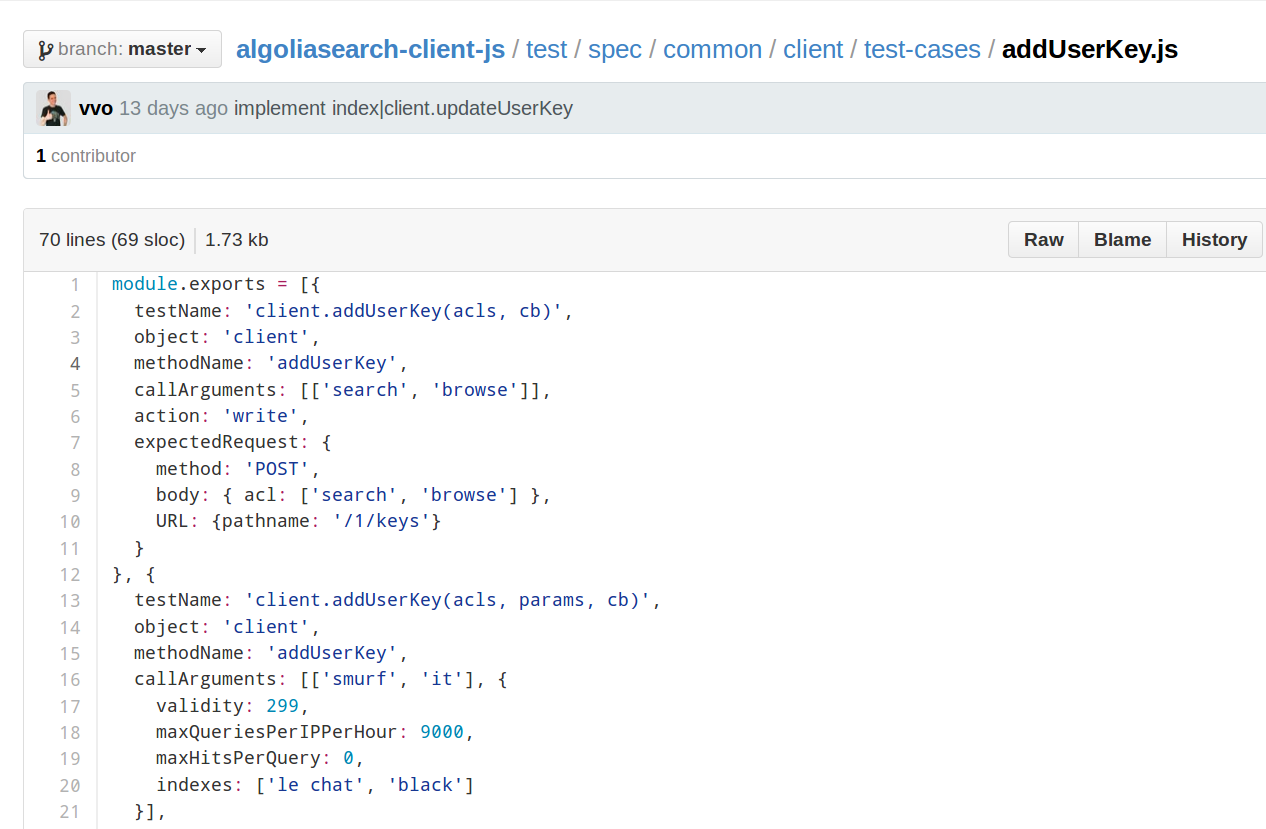Click the 1.73 kb file size

point(237,240)
